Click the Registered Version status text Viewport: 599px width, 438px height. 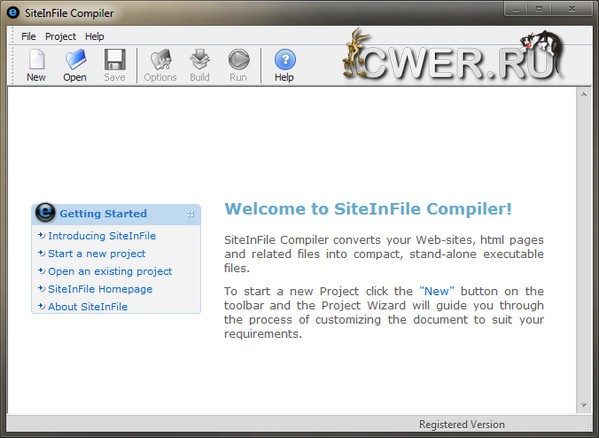pos(462,424)
